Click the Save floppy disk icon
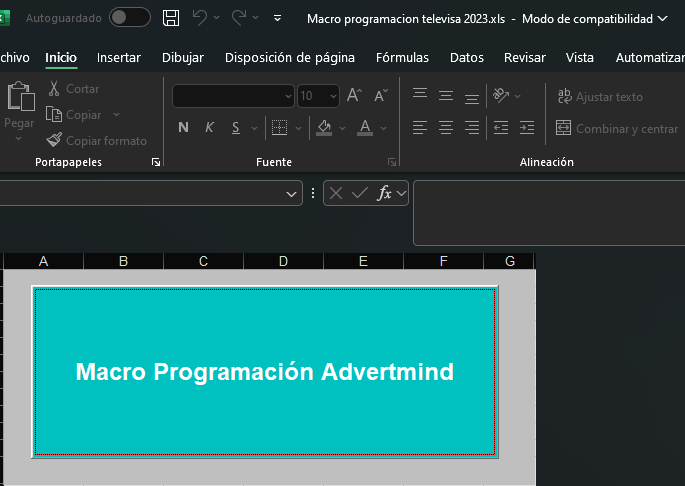The width and height of the screenshot is (685, 486). [171, 18]
